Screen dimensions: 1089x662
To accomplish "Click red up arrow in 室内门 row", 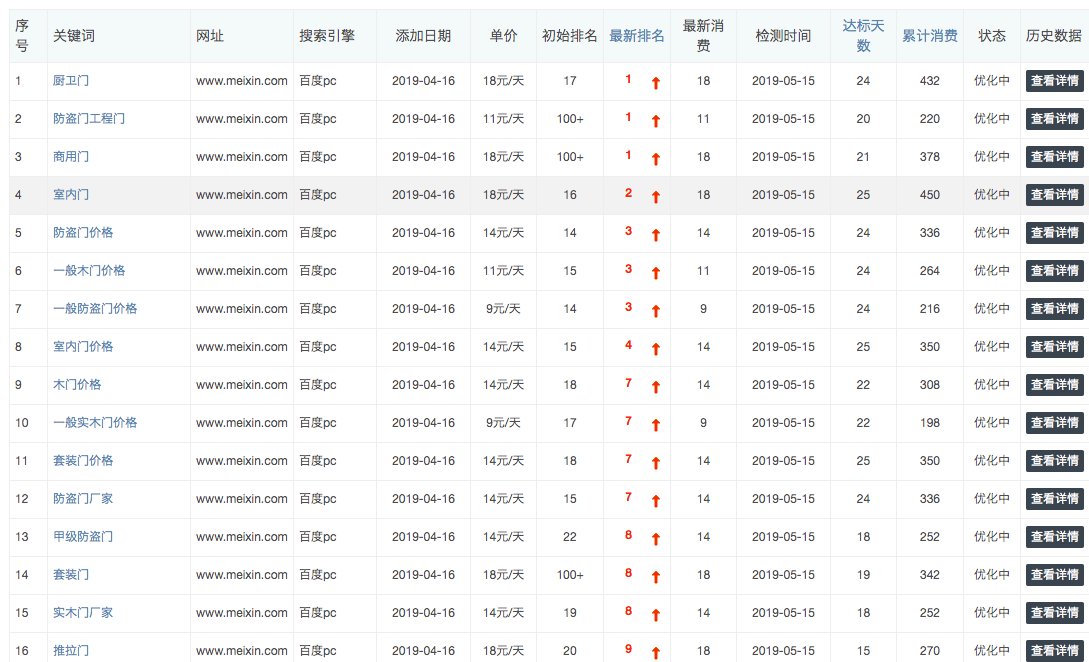I will [x=656, y=197].
